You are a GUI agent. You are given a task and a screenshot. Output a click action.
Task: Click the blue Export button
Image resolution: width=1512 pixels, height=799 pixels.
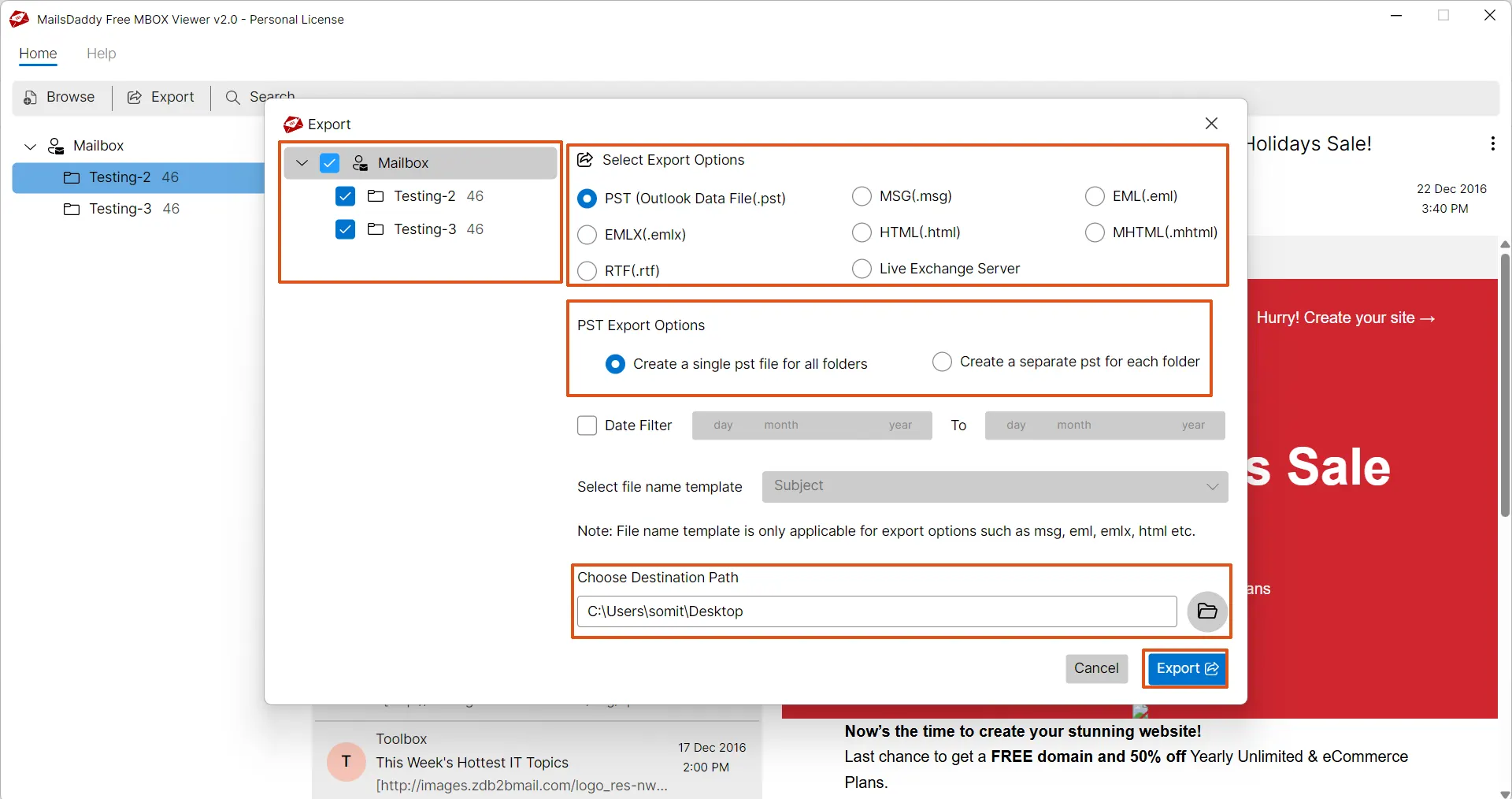tap(1186, 668)
